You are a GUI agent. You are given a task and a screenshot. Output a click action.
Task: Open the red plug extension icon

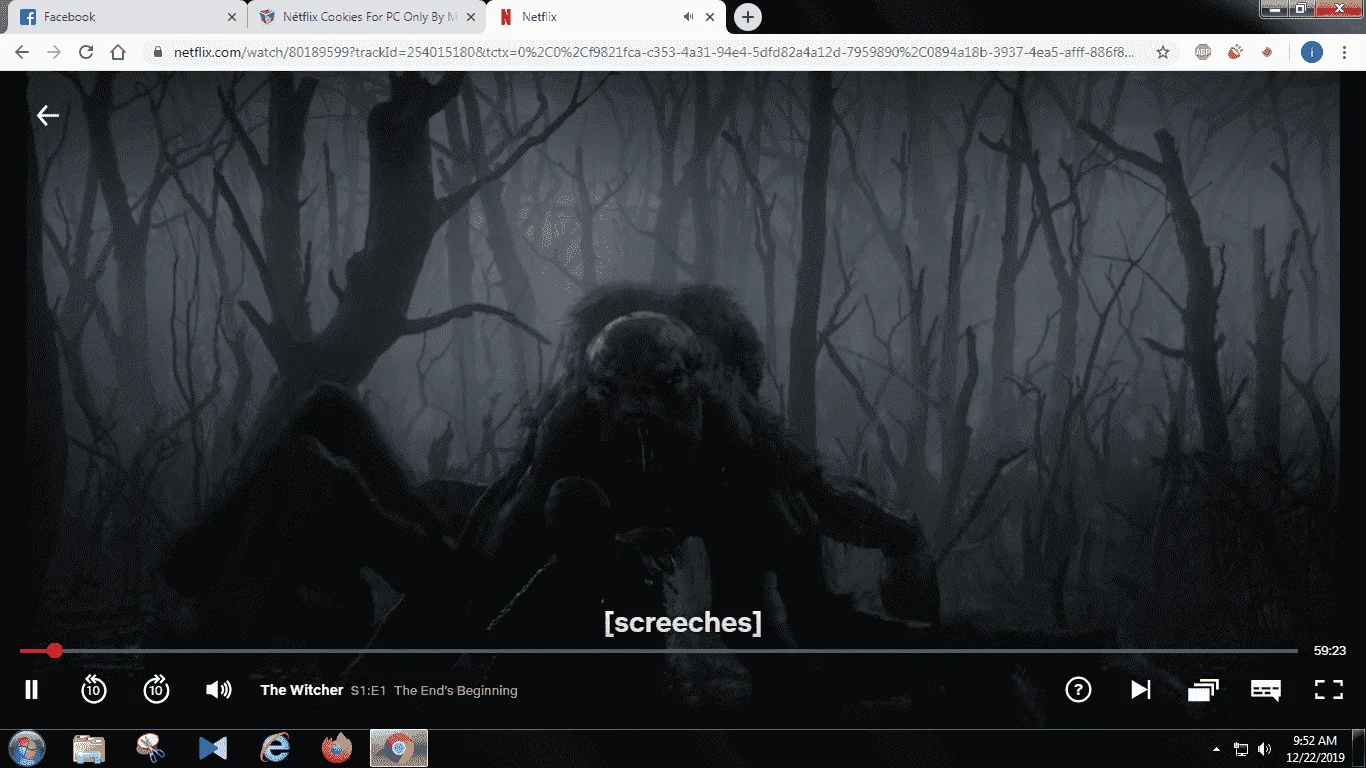(x=1236, y=52)
